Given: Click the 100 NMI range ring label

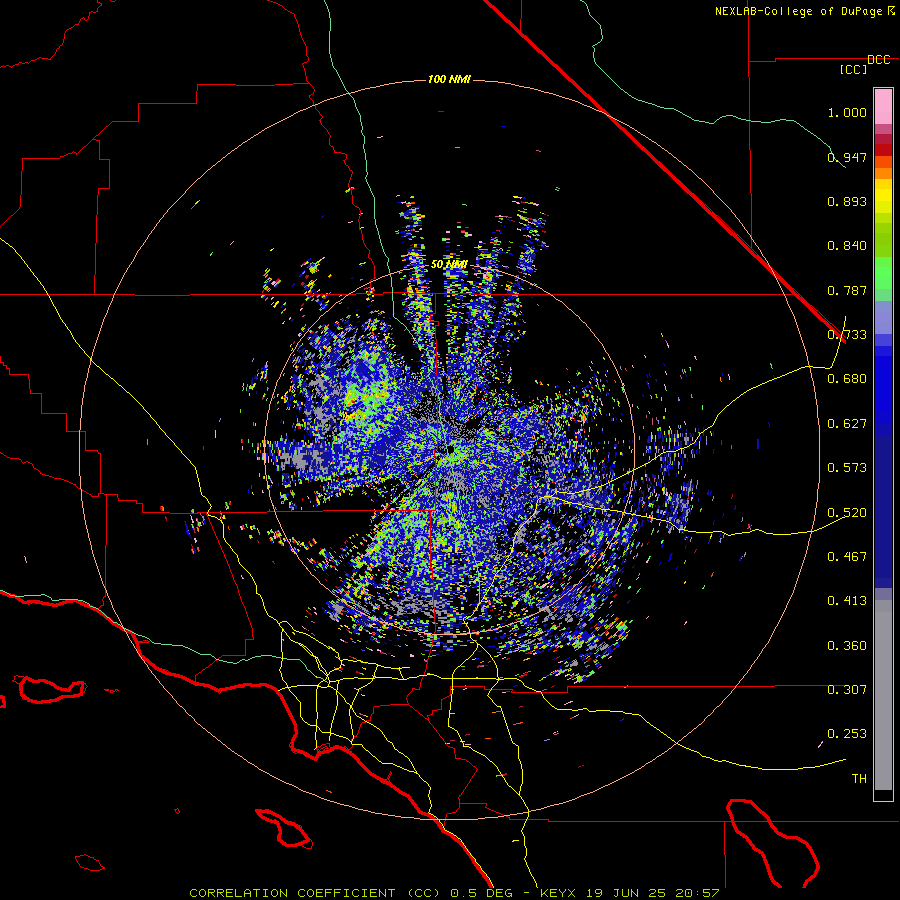Looking at the screenshot, I should coord(449,79).
